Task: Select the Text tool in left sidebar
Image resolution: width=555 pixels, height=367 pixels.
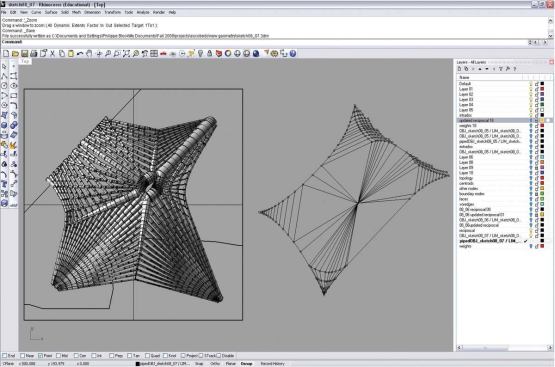Action: click(4, 184)
